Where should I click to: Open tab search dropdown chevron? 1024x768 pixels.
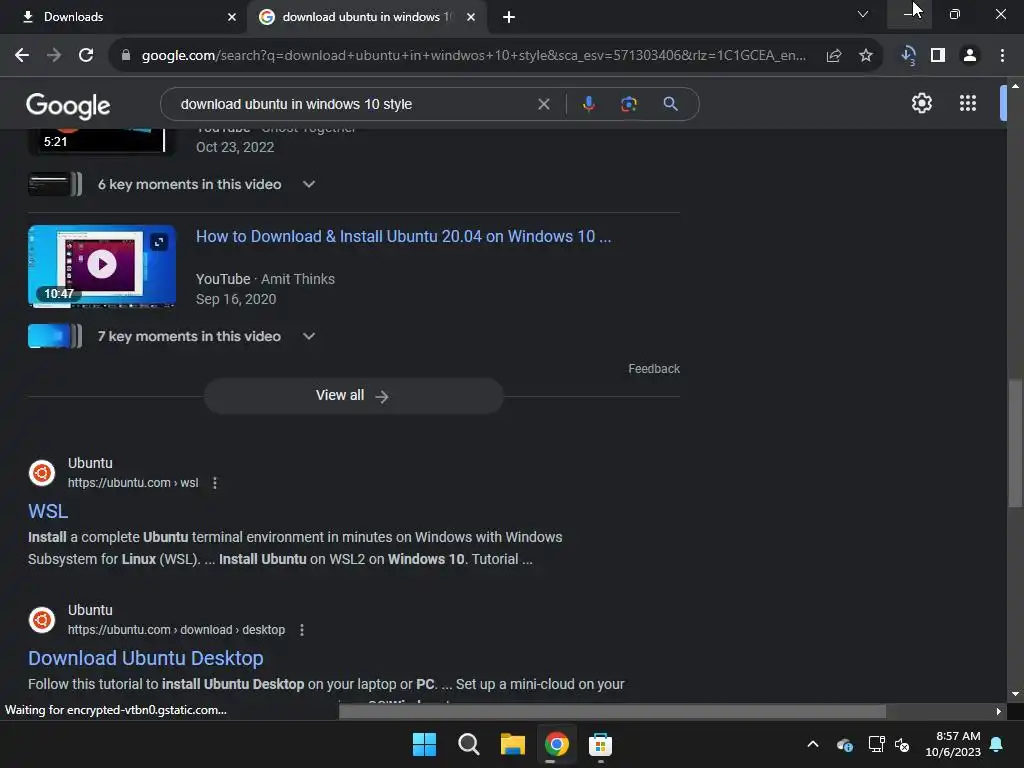tap(863, 14)
